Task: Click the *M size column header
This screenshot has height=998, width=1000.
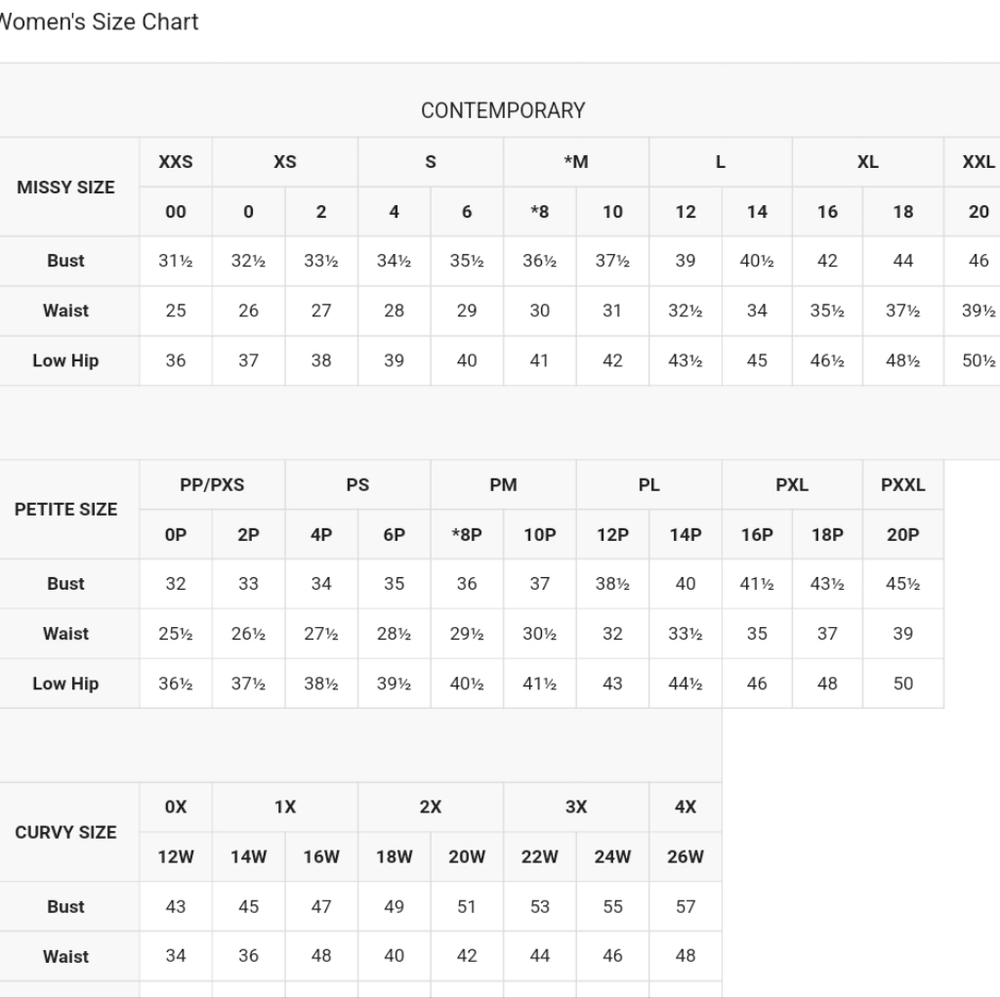Action: 576,162
